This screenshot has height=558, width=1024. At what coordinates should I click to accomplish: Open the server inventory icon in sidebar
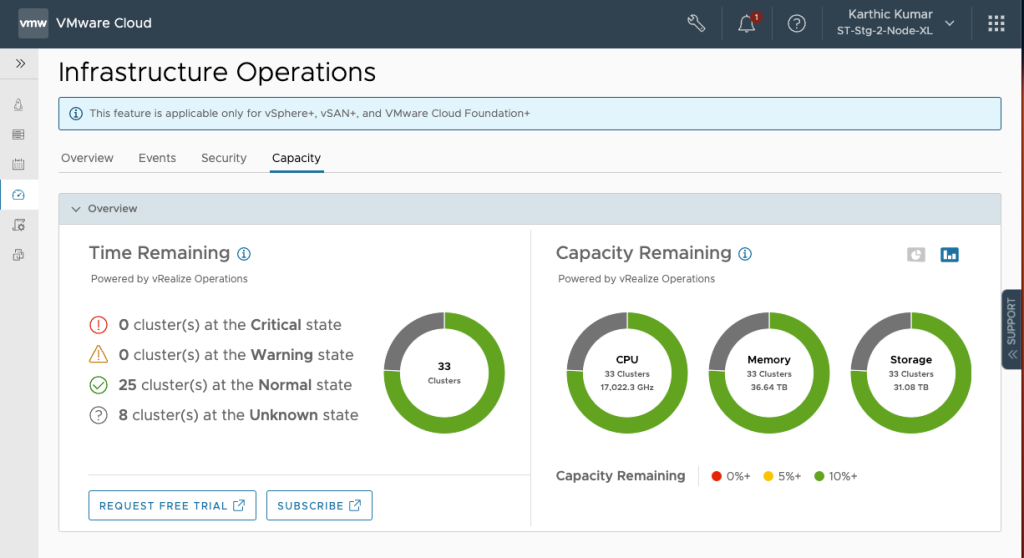coord(19,134)
